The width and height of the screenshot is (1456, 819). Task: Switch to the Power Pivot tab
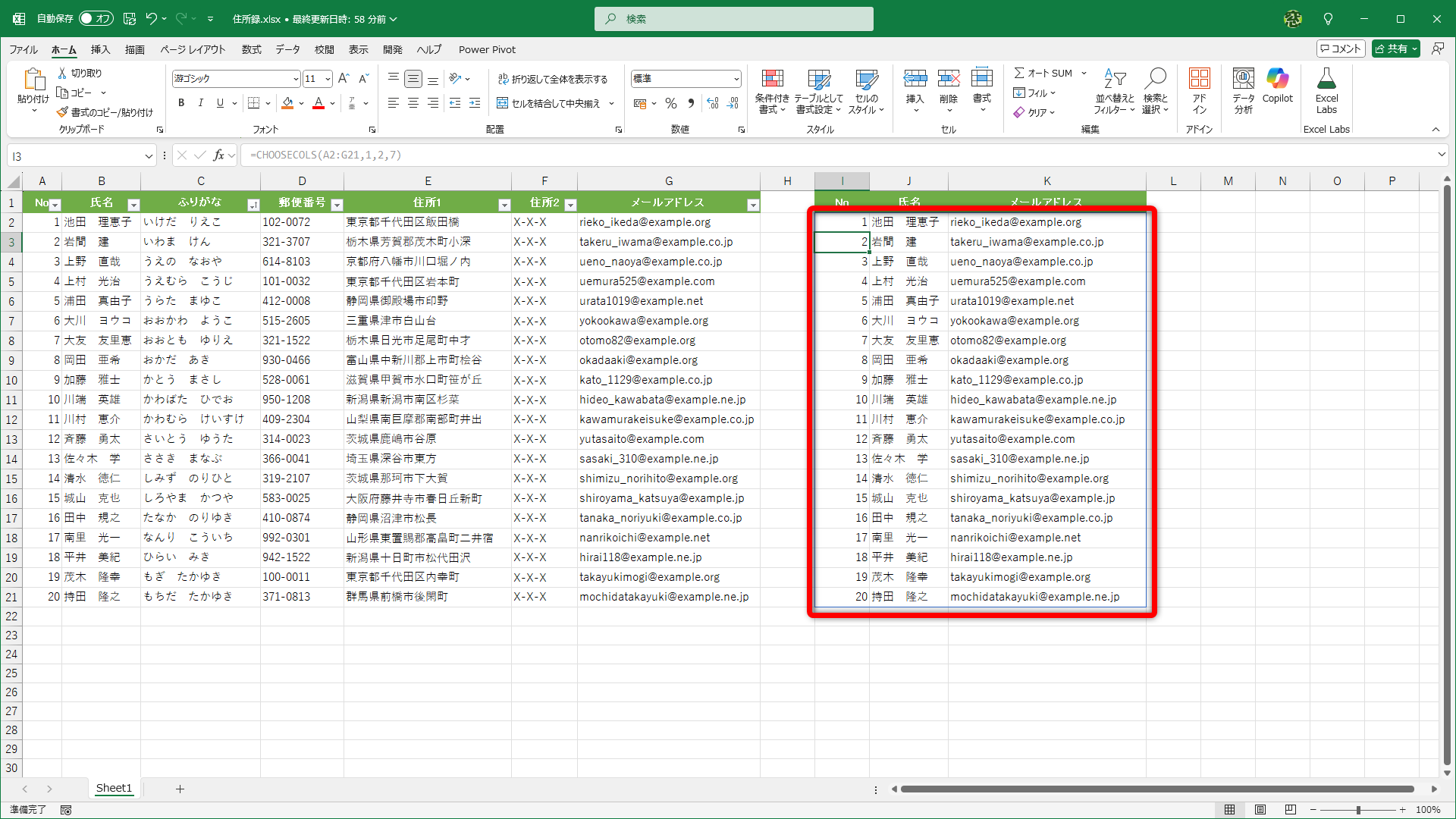tap(487, 49)
